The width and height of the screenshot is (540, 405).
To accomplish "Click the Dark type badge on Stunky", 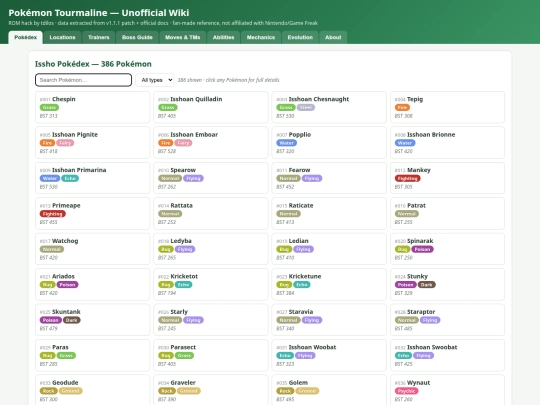I will coord(427,285).
